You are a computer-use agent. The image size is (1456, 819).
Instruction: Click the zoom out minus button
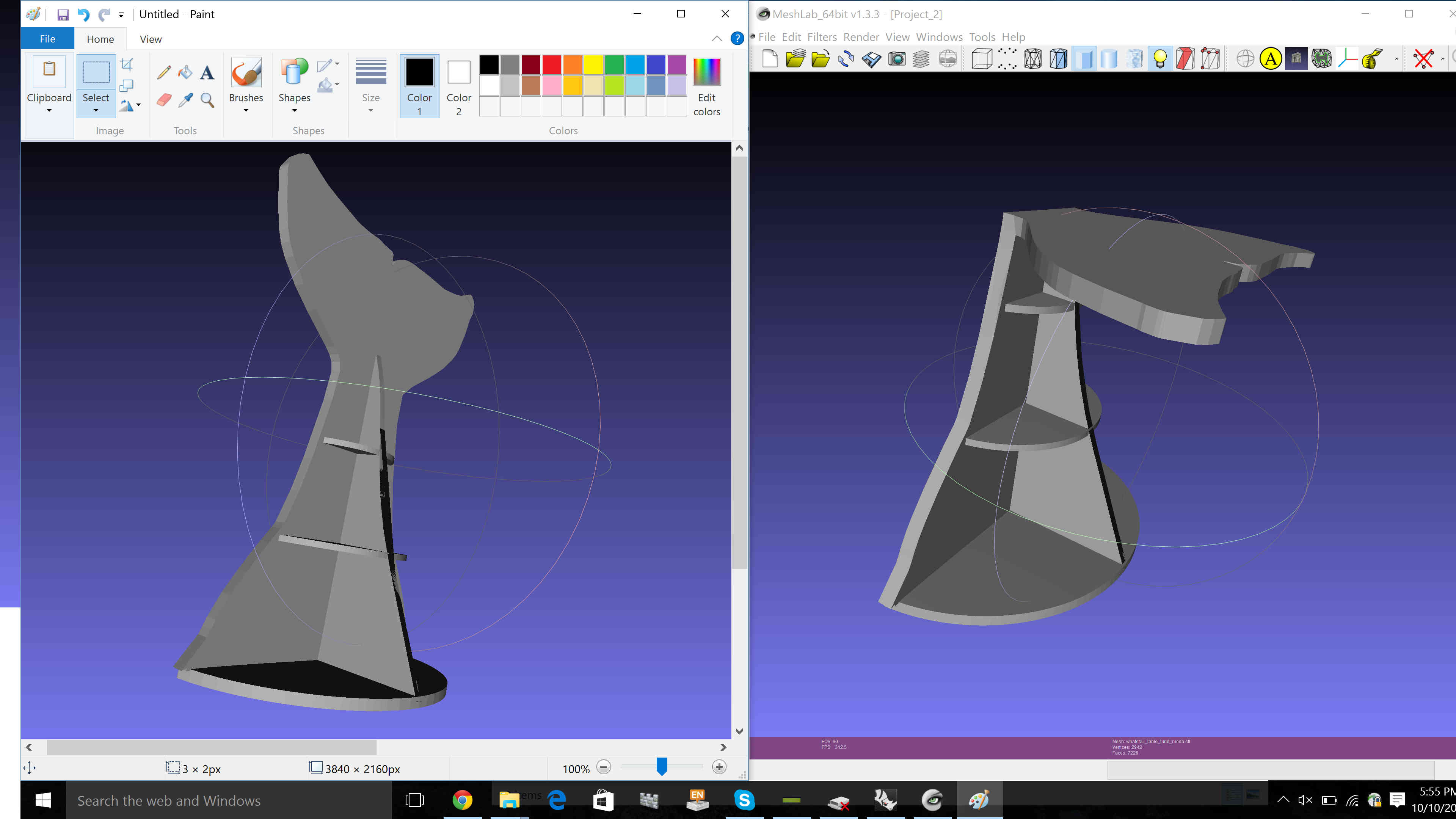(604, 767)
